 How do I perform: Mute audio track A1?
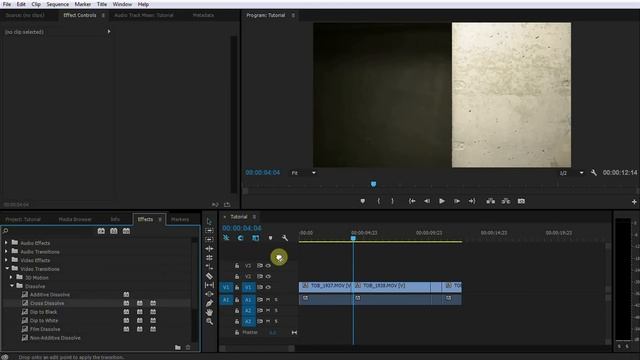click(x=268, y=300)
